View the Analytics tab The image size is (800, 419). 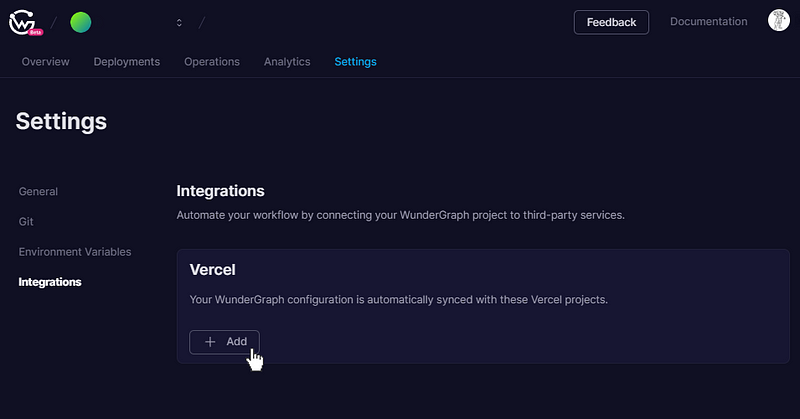(287, 62)
